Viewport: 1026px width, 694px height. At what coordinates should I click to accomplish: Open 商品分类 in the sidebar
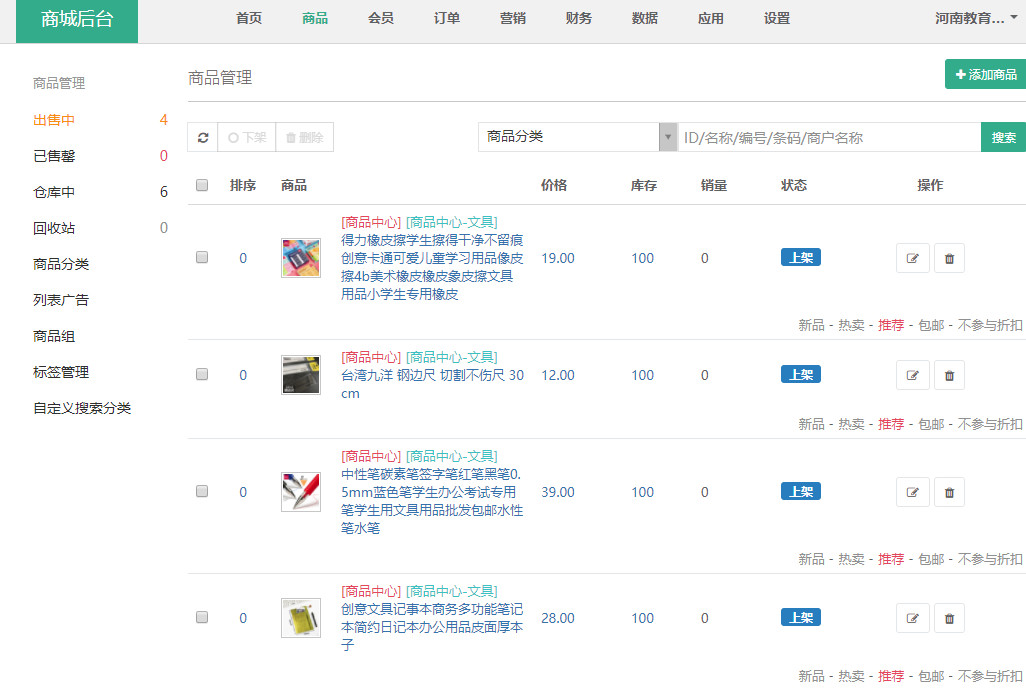click(61, 264)
